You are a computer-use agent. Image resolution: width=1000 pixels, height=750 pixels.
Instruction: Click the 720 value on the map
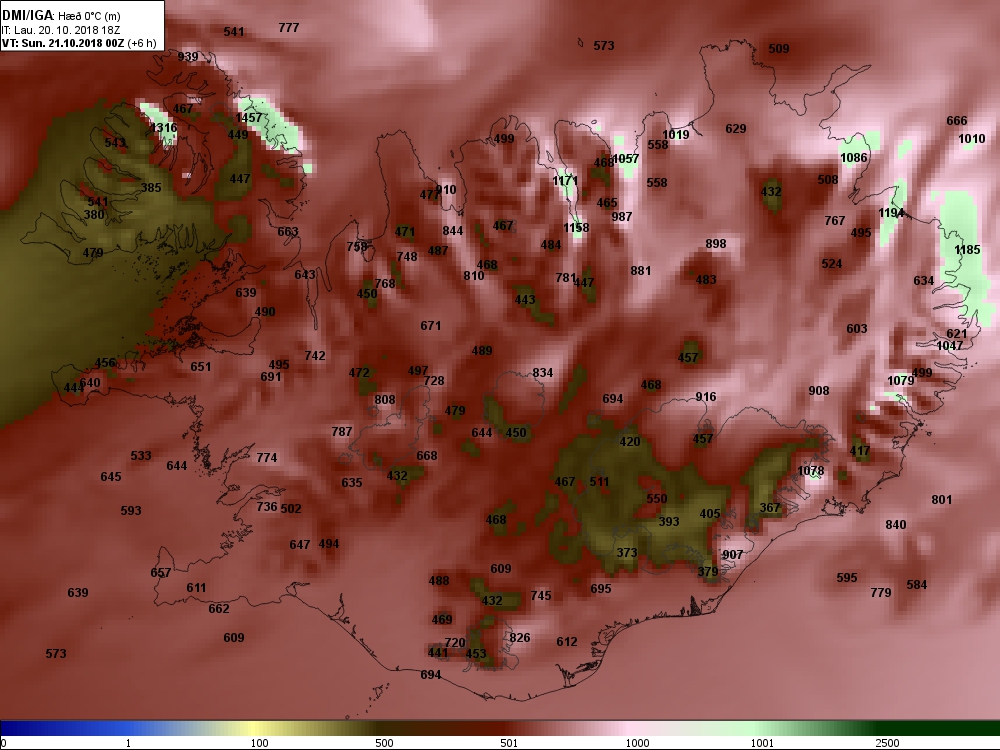coord(455,643)
